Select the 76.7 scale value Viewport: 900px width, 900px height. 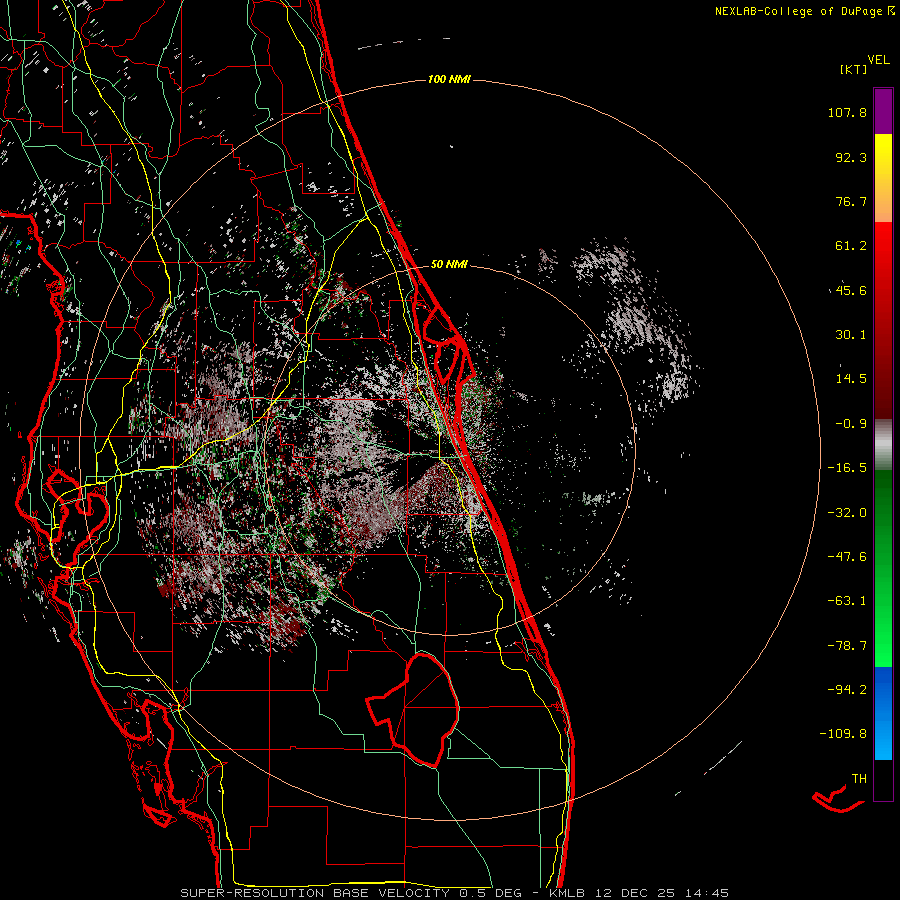(851, 201)
